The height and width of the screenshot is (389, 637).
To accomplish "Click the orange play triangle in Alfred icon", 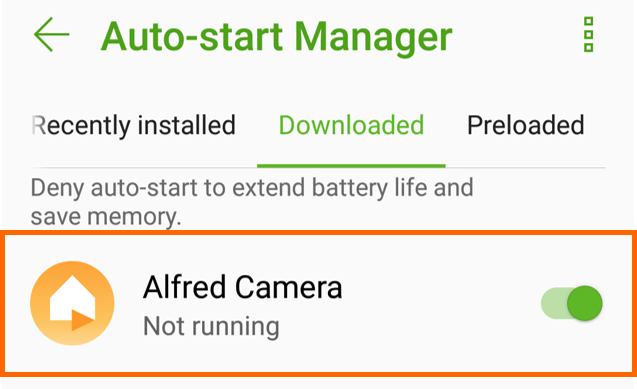I will (x=82, y=320).
